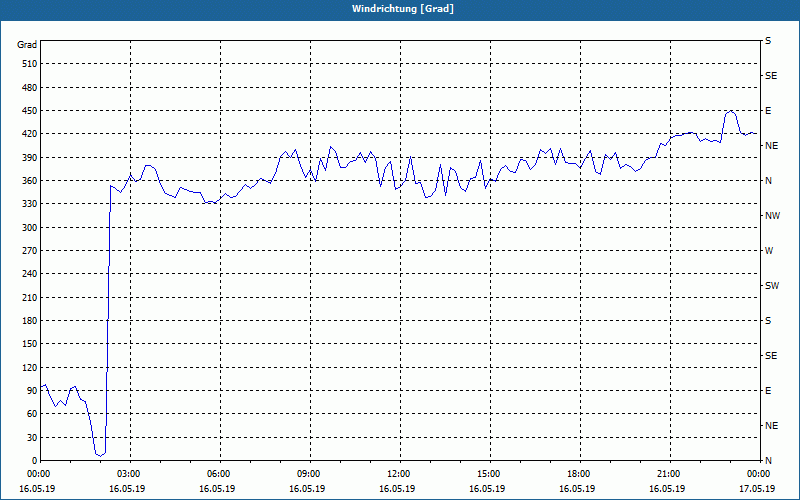The height and width of the screenshot is (500, 800).
Task: Select the topmost S compass label
Action: [768, 41]
